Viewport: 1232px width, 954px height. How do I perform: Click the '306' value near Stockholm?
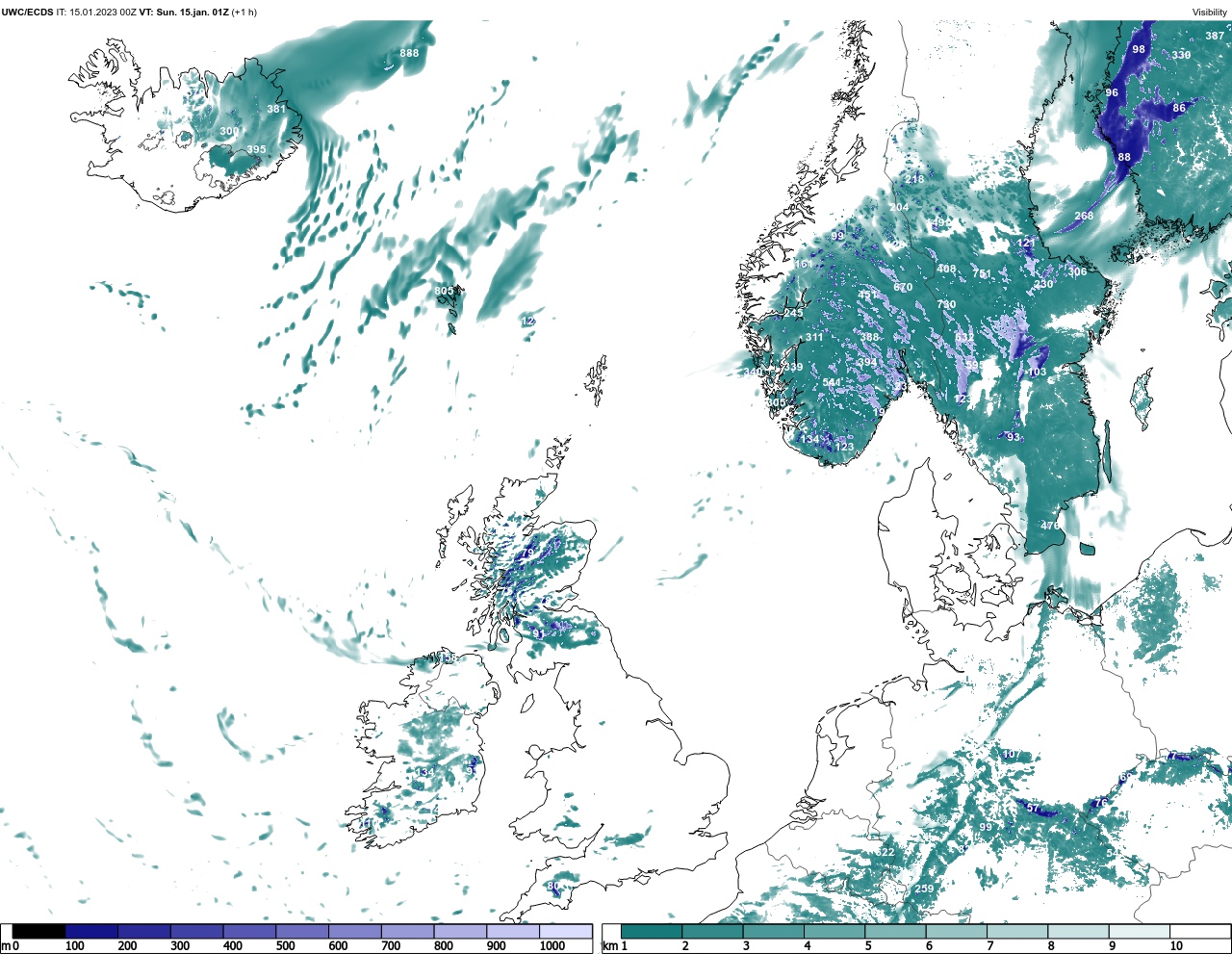[x=1077, y=271]
